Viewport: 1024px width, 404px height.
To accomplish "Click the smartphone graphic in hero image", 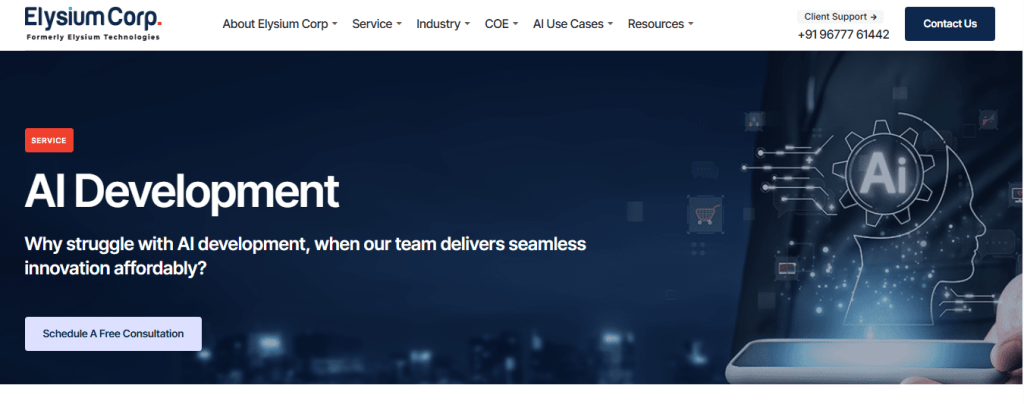I will 860,361.
